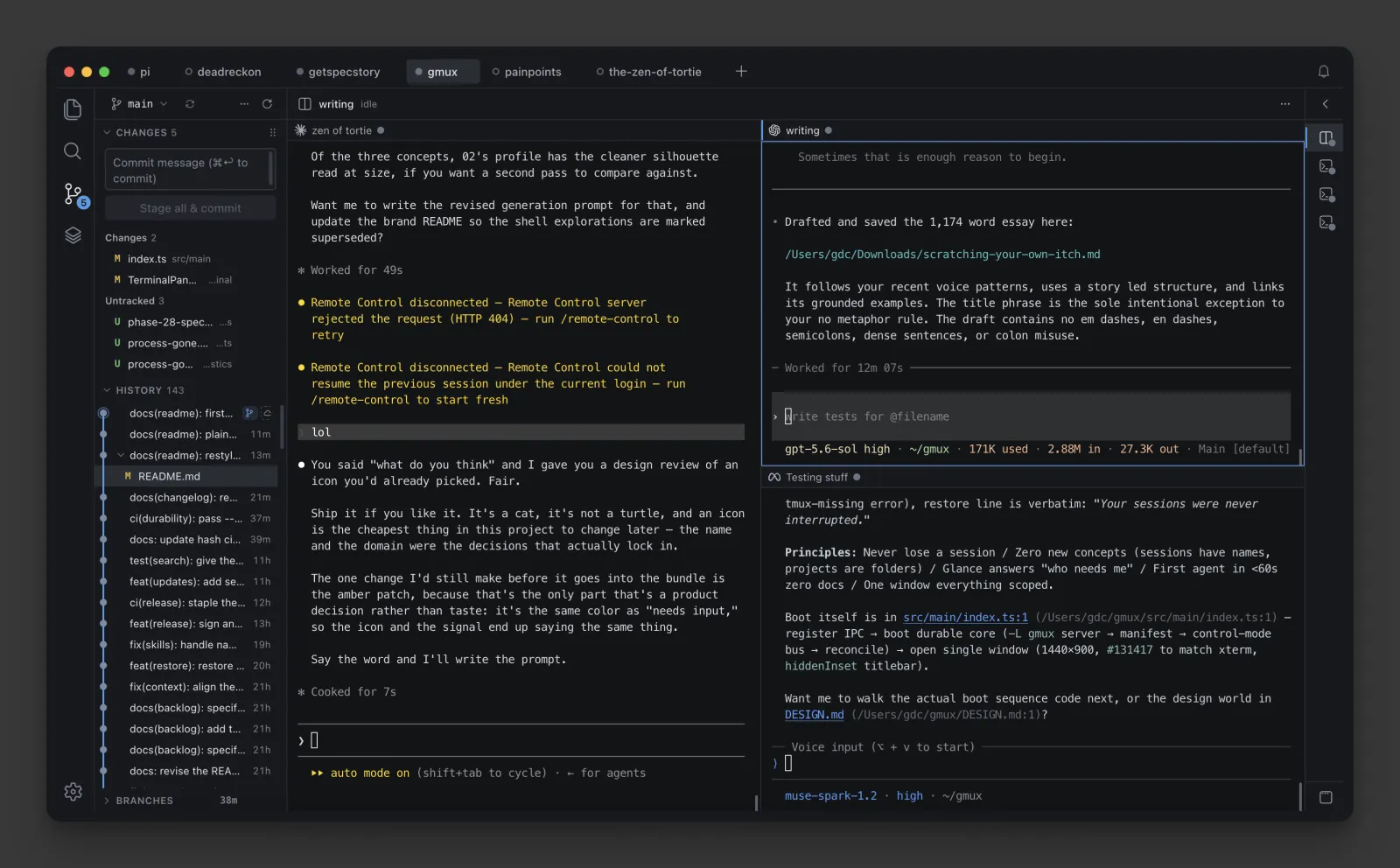
Task: Click the muse-spark-1.2 status entry
Action: (830, 796)
